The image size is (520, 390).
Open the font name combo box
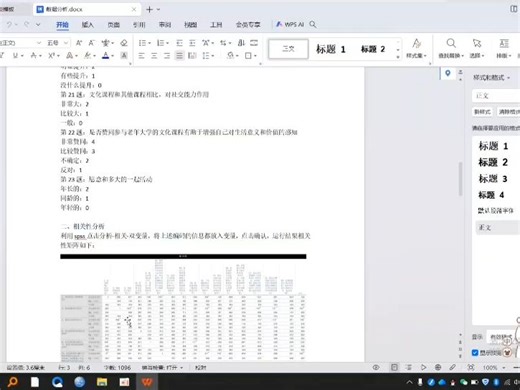coord(21,43)
